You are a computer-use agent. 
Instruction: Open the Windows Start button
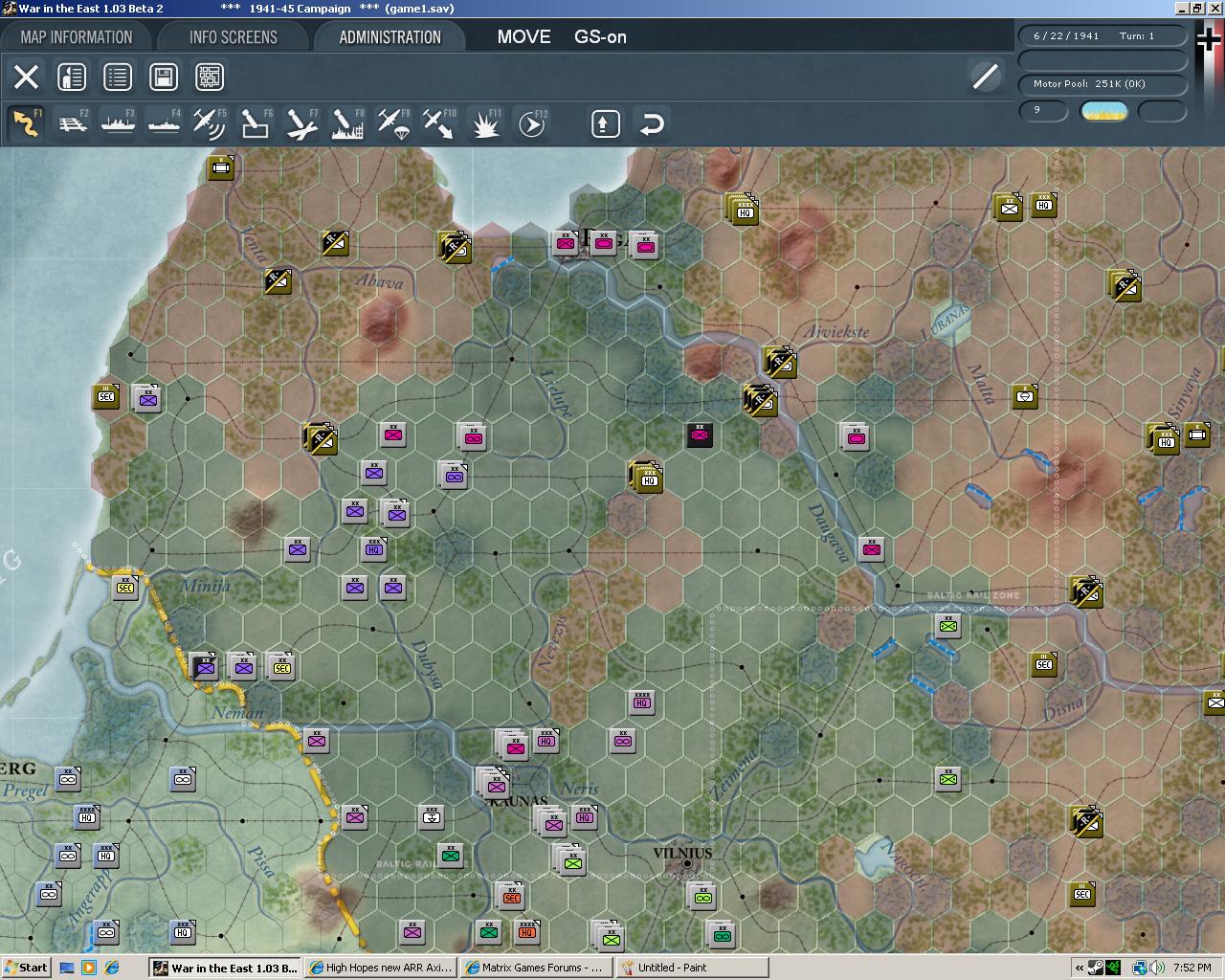click(x=26, y=968)
